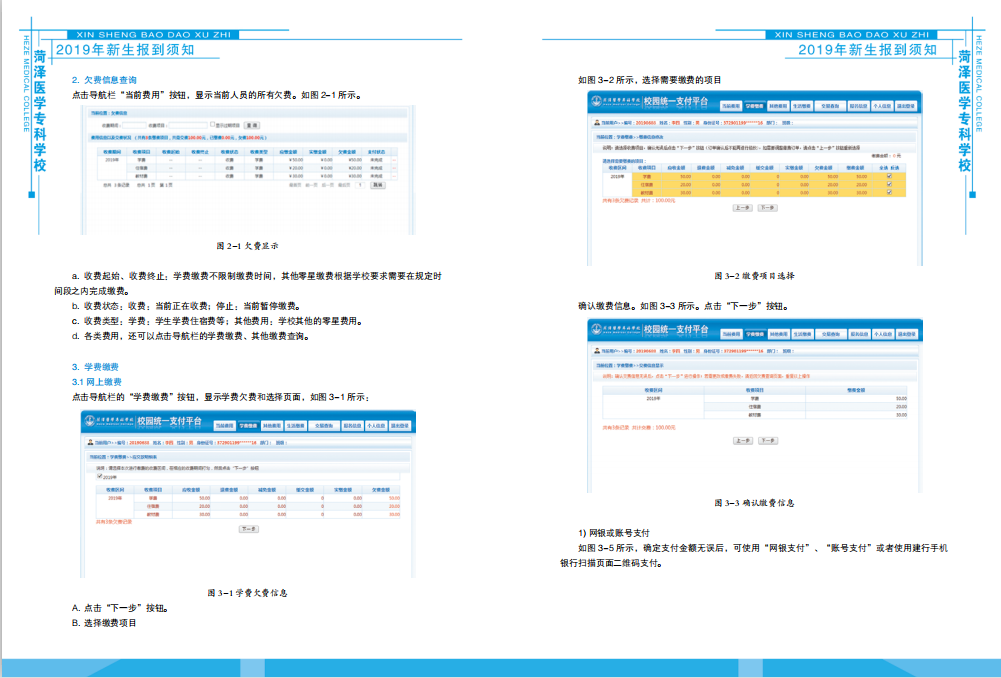Open the 个人信息 tab in Figure 3-1

(x=376, y=426)
